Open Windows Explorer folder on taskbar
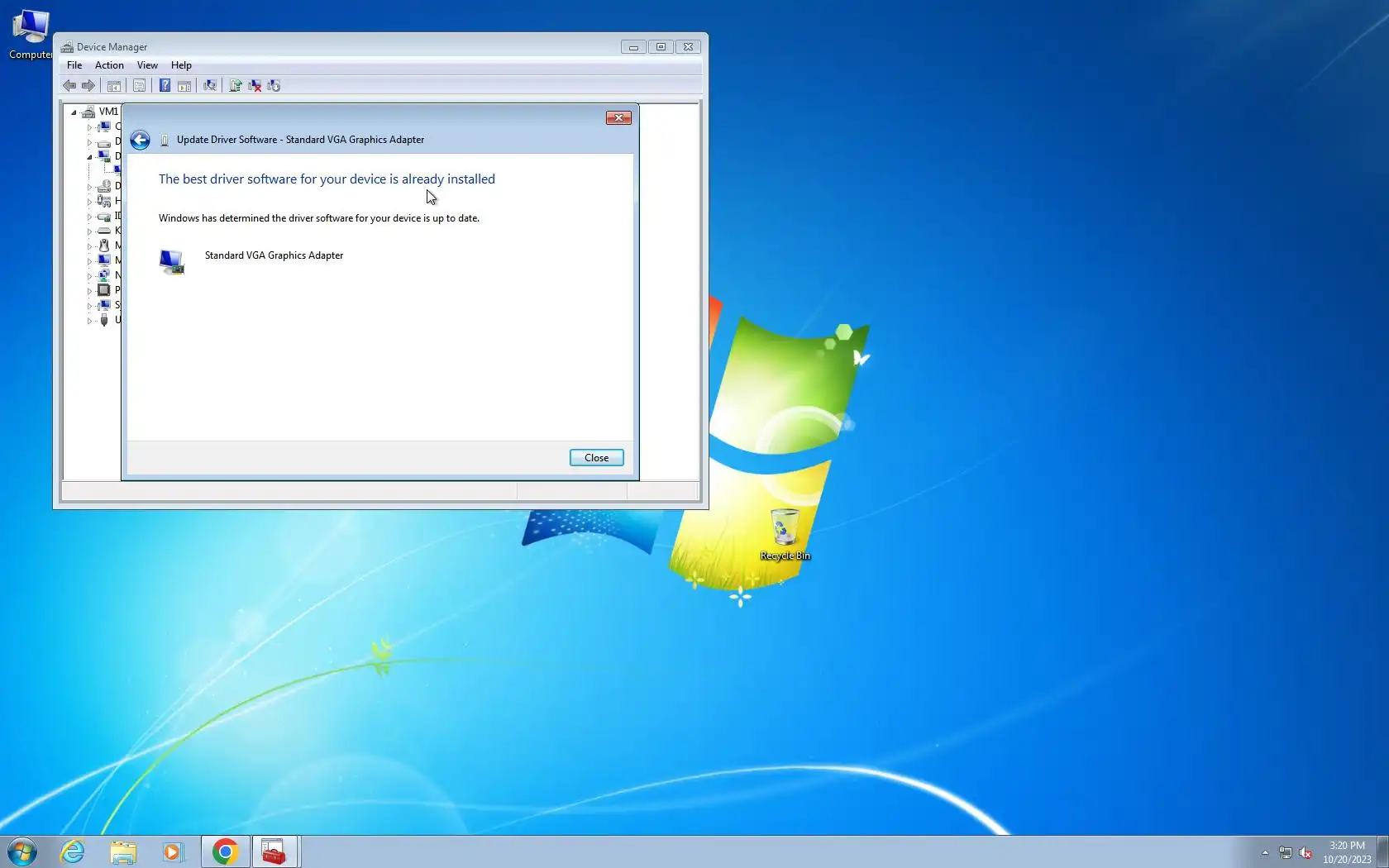The height and width of the screenshot is (868, 1389). [123, 851]
